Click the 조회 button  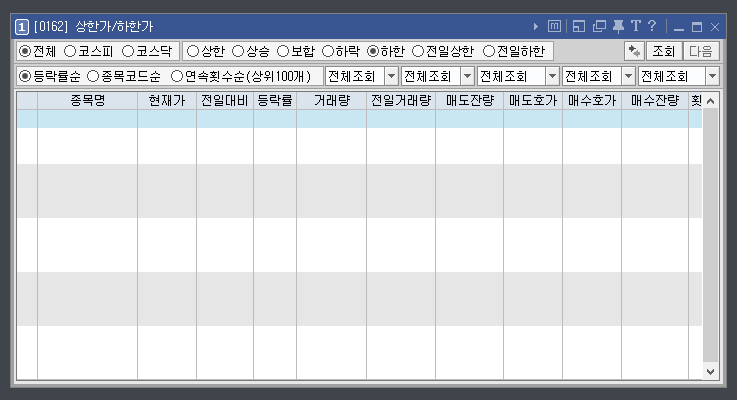coord(664,51)
